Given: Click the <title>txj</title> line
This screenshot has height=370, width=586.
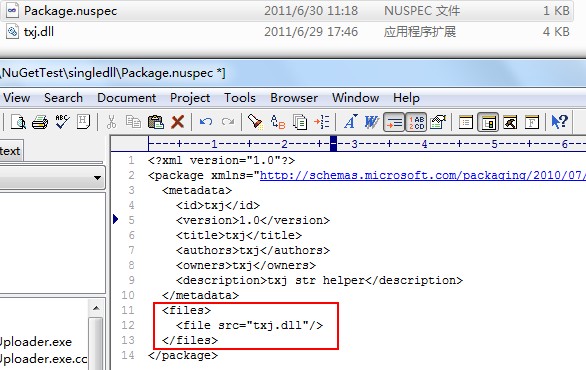Looking at the screenshot, I should click(x=239, y=235).
